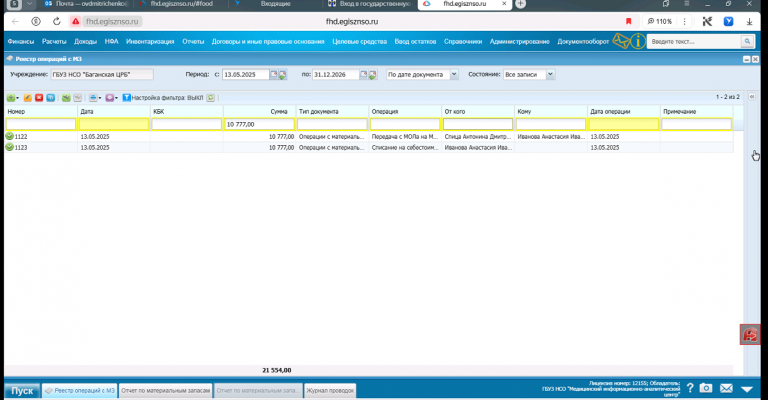768x400 pixels.
Task: Expand print dropdown arrow
Action: pos(100,98)
